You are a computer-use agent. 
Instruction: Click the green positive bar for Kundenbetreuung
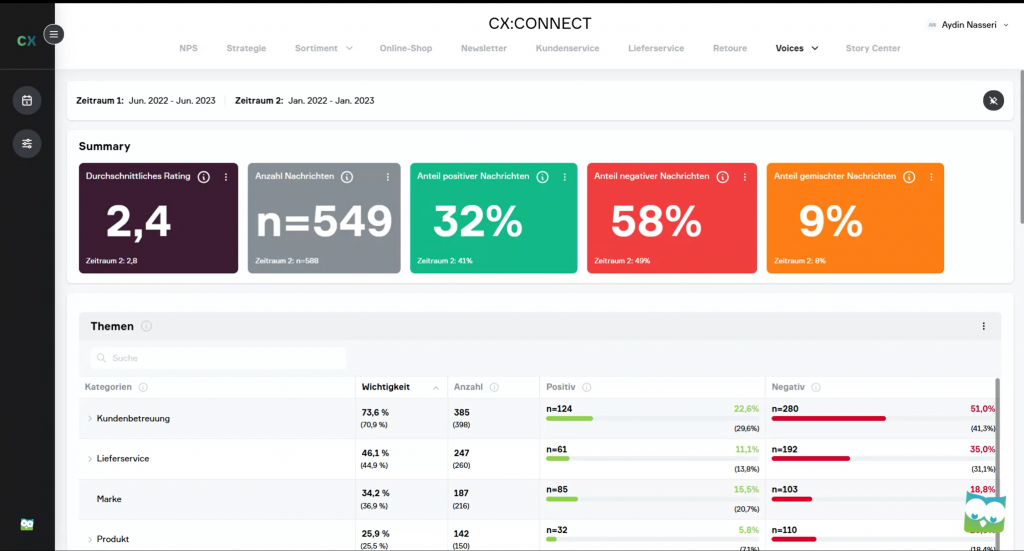point(569,418)
